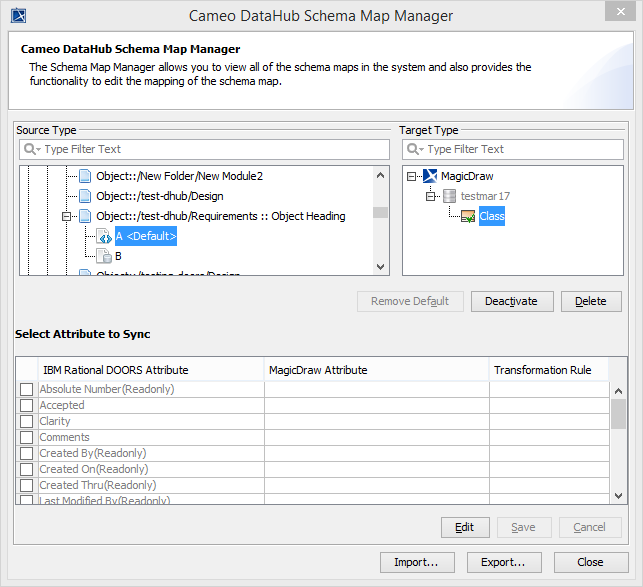Click the Source Type filter magnifier icon
Screen dimensions: 643x587
pyautogui.click(x=31, y=149)
